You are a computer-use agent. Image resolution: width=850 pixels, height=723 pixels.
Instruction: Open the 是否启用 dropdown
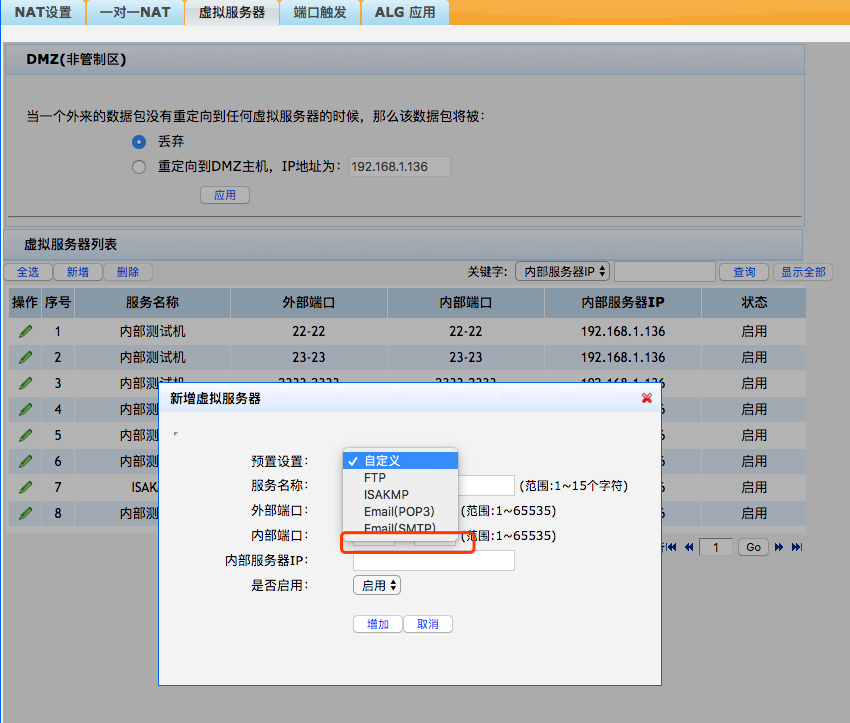377,585
